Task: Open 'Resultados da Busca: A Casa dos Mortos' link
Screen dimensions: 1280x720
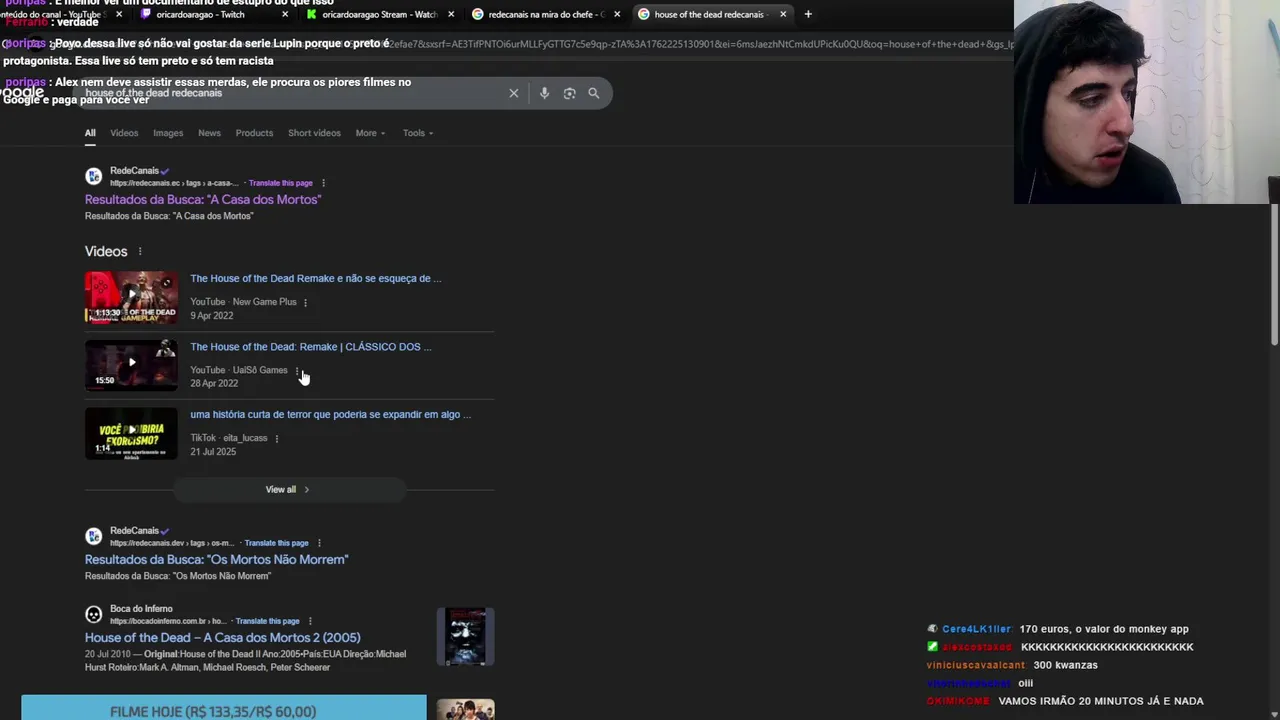Action: point(203,200)
